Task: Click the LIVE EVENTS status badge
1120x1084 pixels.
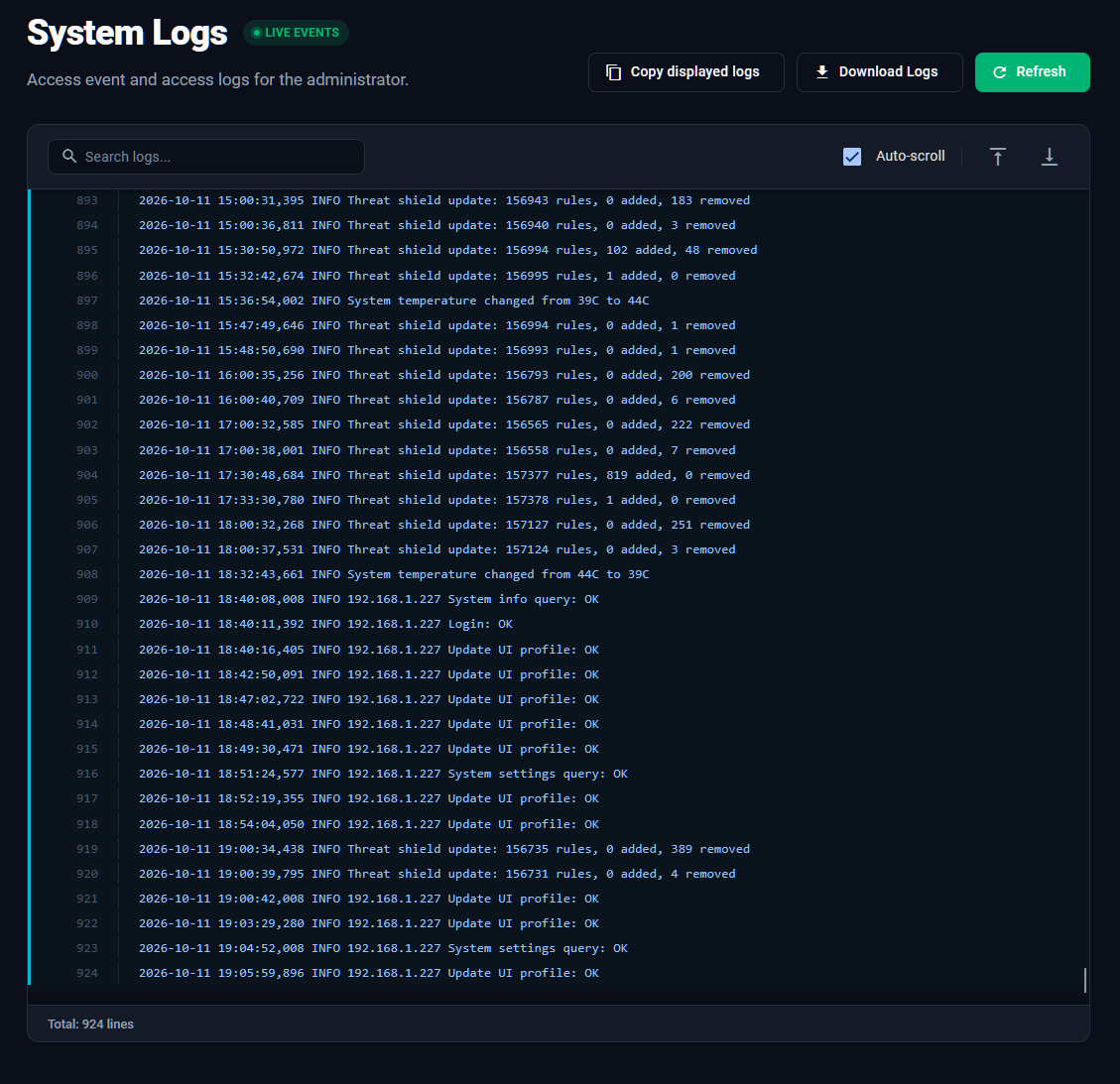Action: tap(296, 33)
